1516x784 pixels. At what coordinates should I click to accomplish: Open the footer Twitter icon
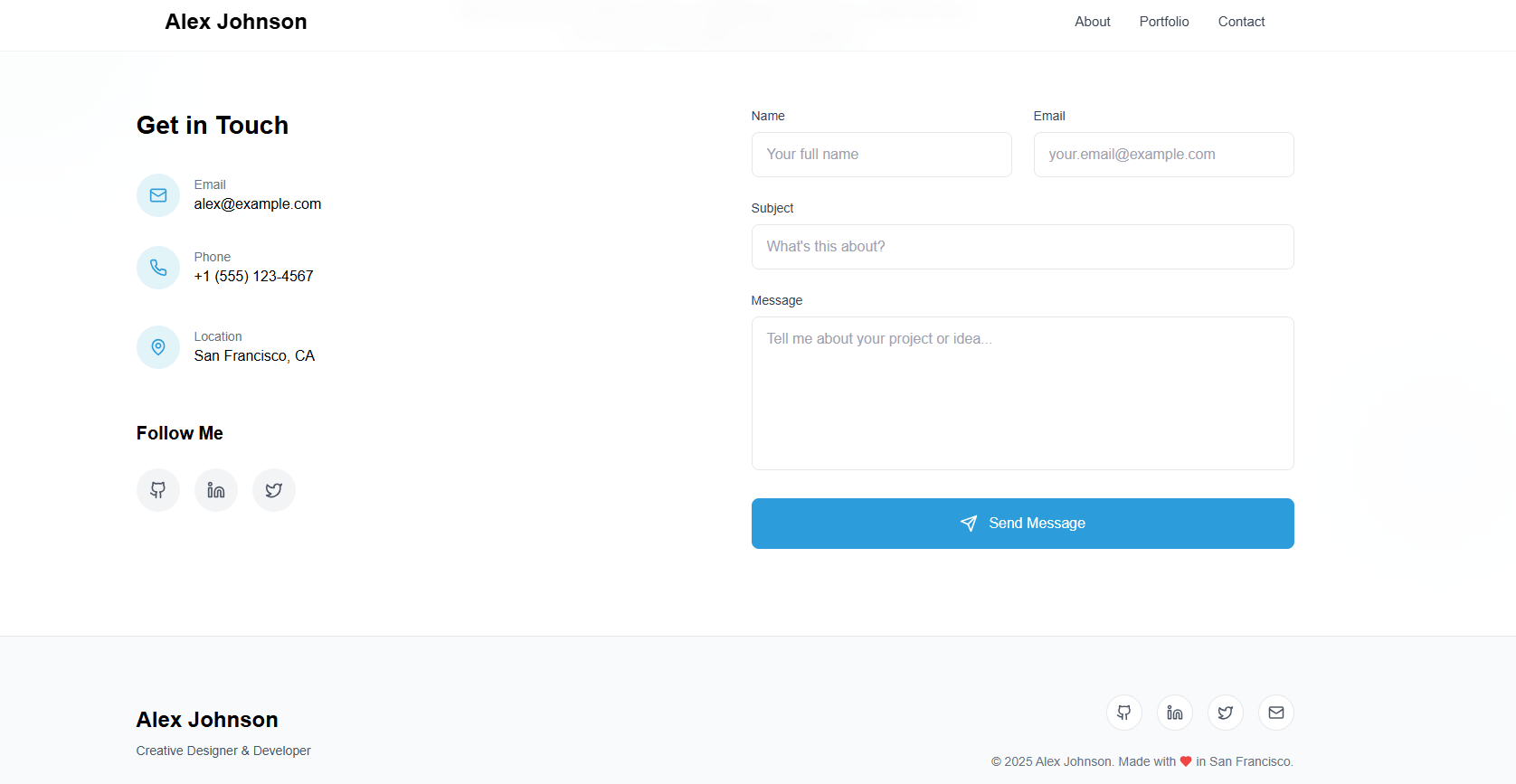[1226, 713]
